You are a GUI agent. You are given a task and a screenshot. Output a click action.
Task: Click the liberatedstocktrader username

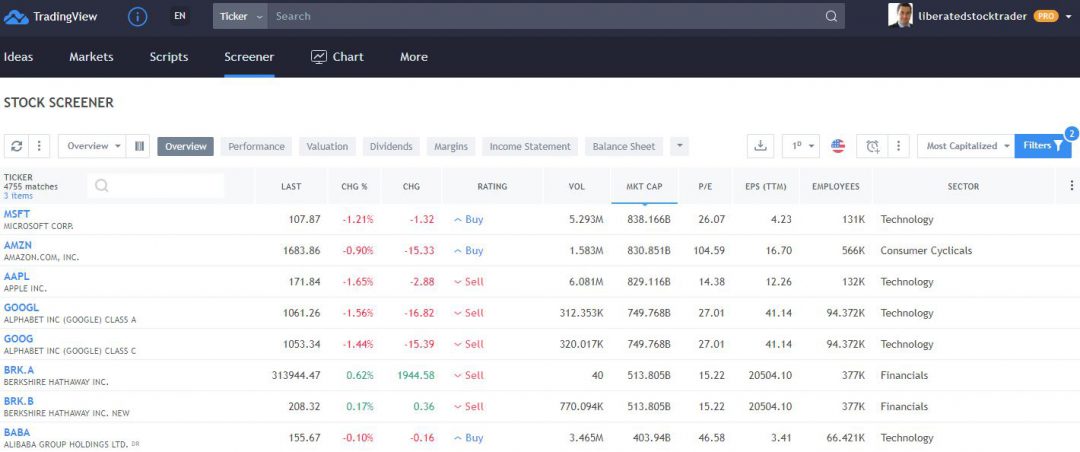973,16
